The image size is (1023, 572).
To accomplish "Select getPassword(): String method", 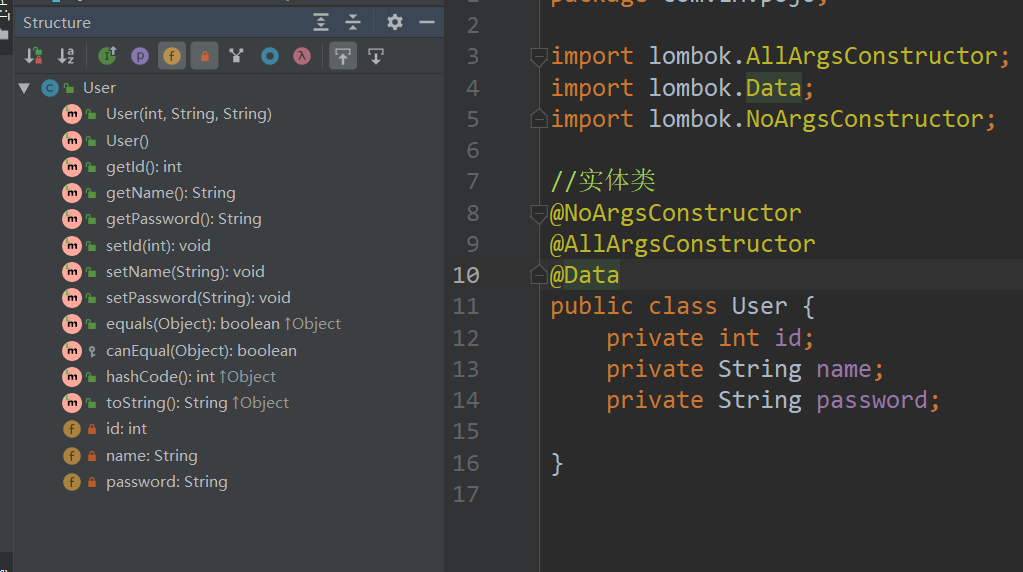I will click(183, 219).
